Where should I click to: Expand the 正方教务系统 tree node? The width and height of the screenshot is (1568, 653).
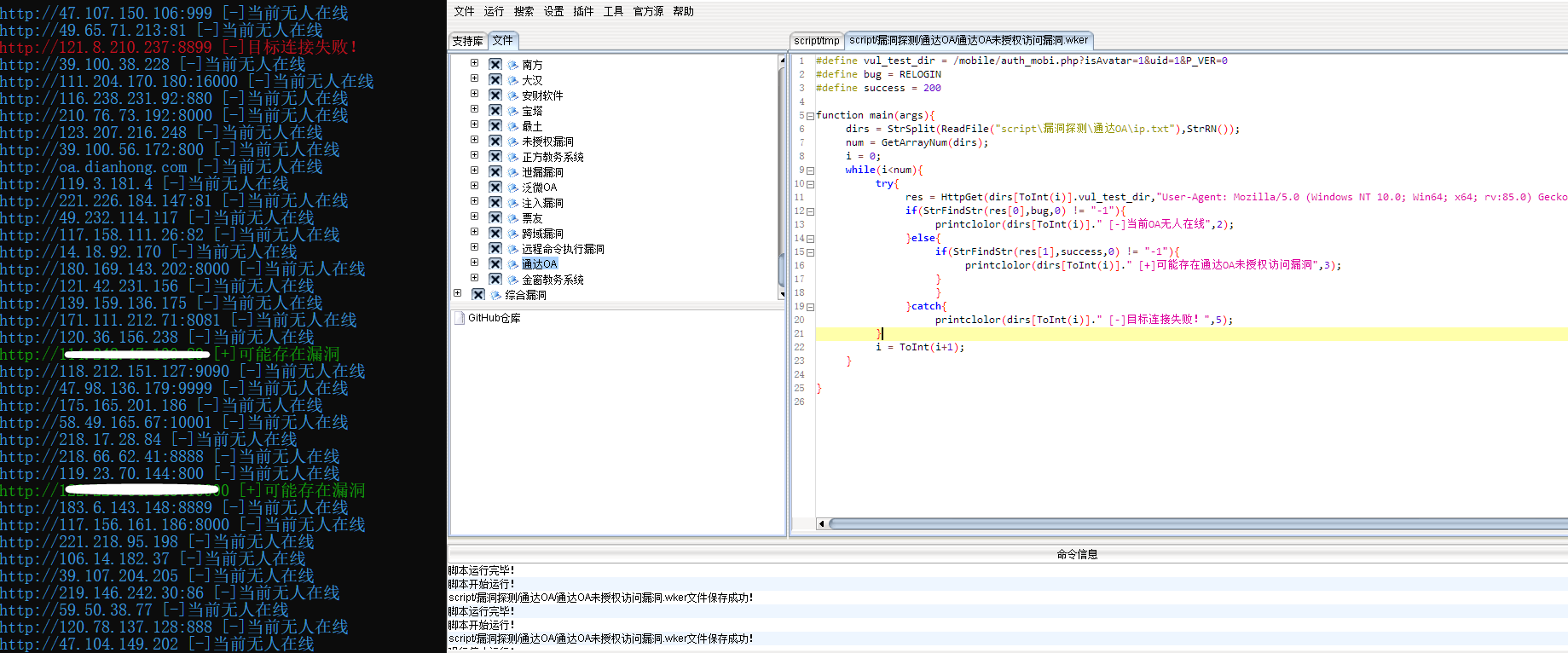click(475, 155)
